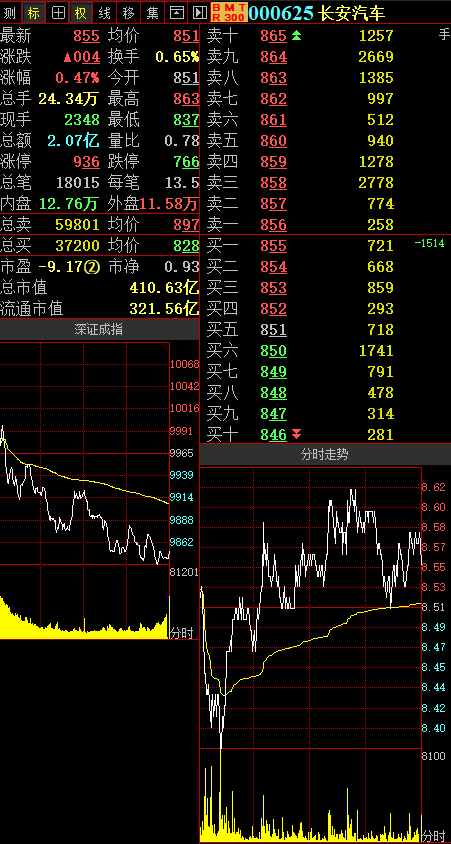Click the 测 toolbar button
Image resolution: width=451 pixels, height=844 pixels.
tap(10, 12)
